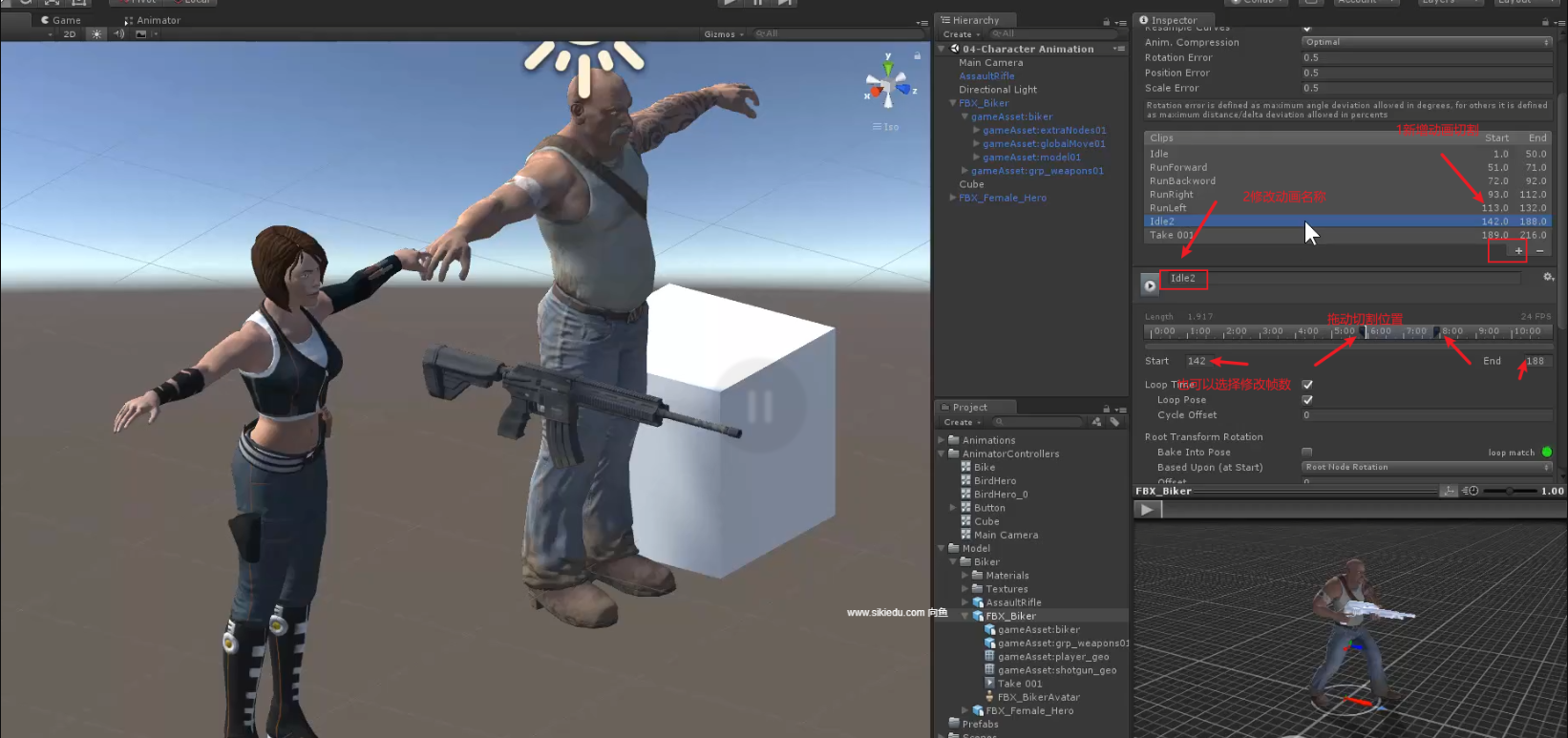Click the scene orientation gizmo
This screenshot has width=1568, height=738.
(888, 84)
